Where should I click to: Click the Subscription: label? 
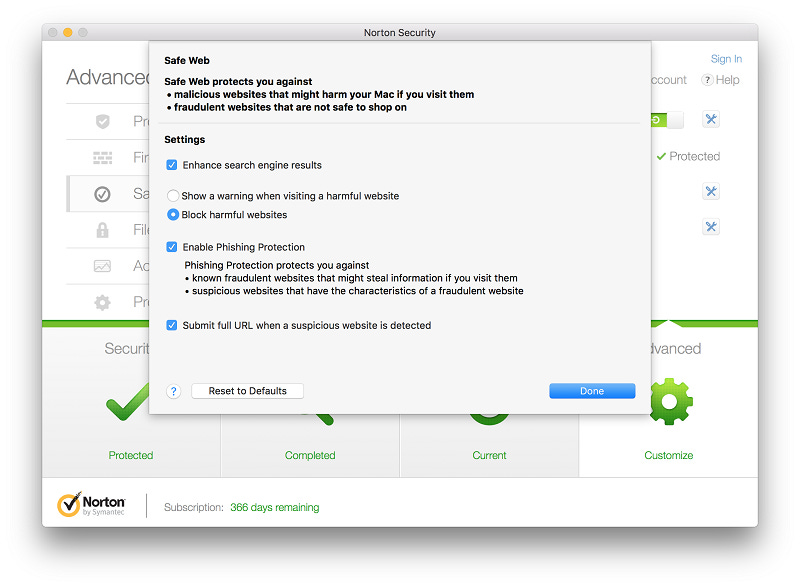coord(193,507)
